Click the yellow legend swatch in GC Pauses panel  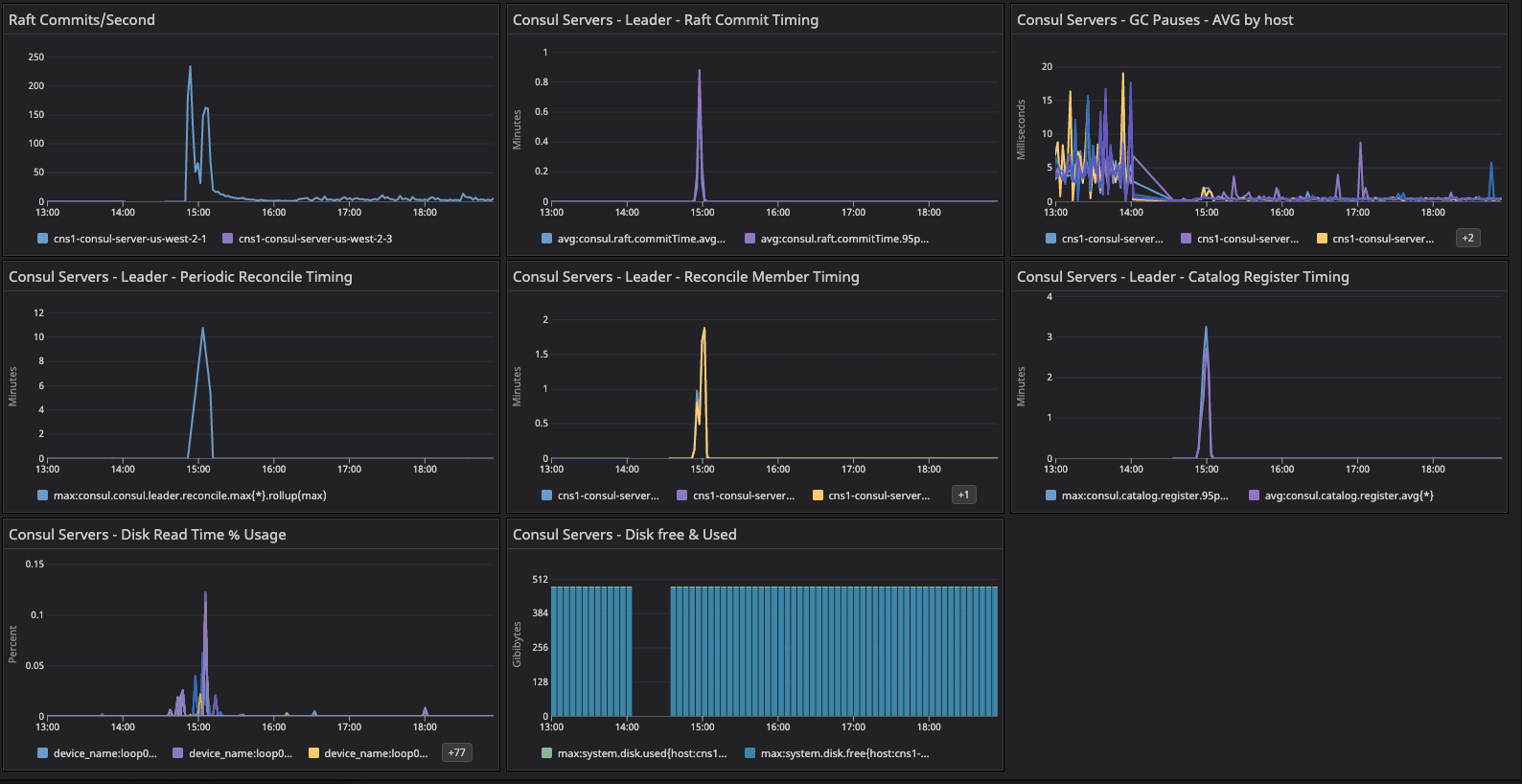point(1322,239)
